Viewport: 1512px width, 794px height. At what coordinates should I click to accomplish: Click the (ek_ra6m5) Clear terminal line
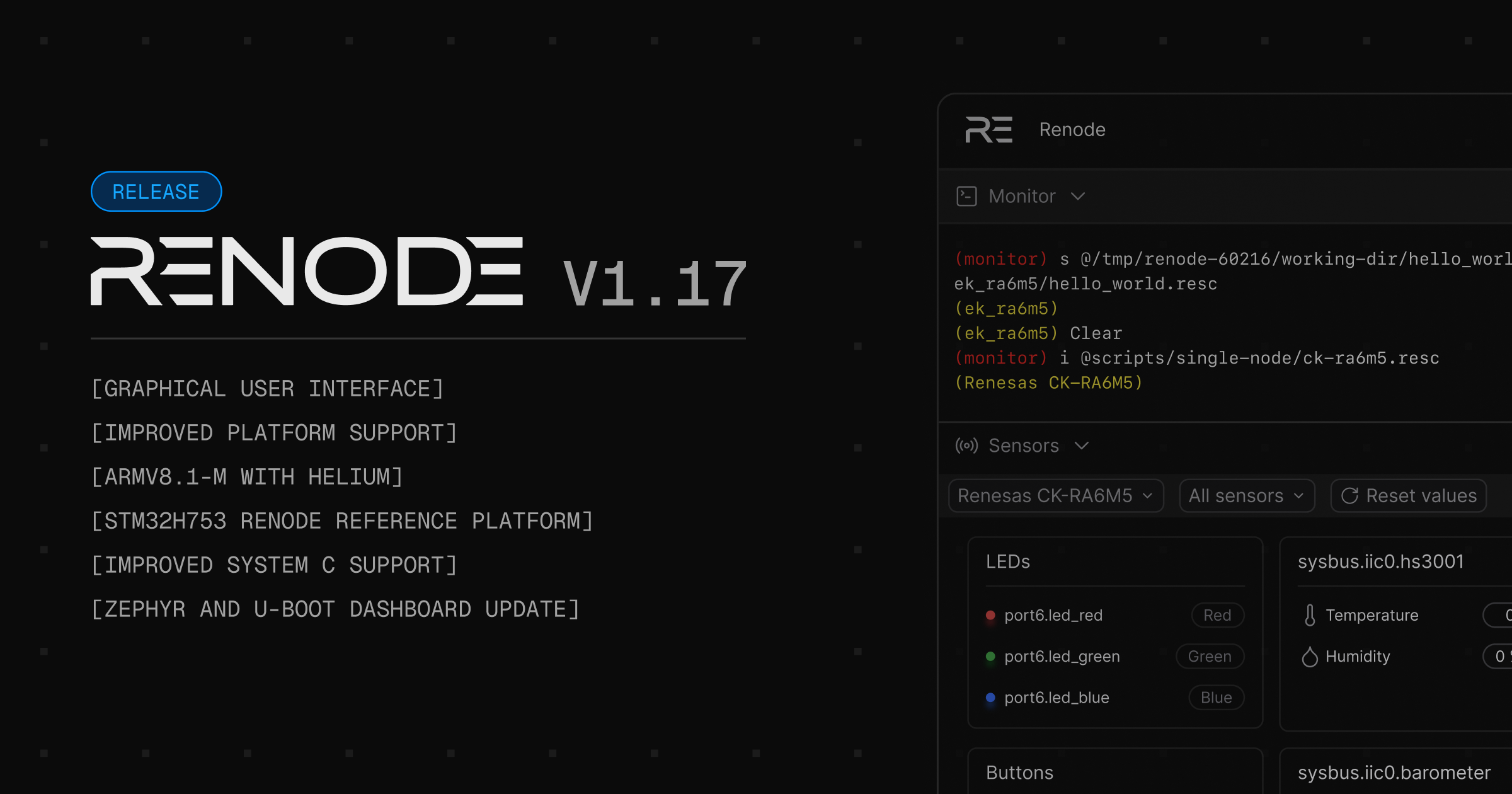click(x=1038, y=333)
